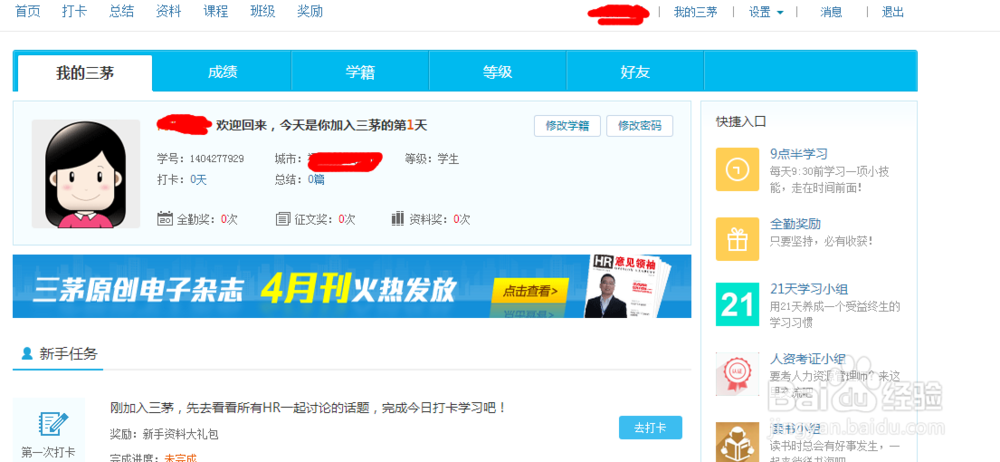Click the 第一次打卡 notepad icon
The image size is (1000, 462).
tap(54, 424)
